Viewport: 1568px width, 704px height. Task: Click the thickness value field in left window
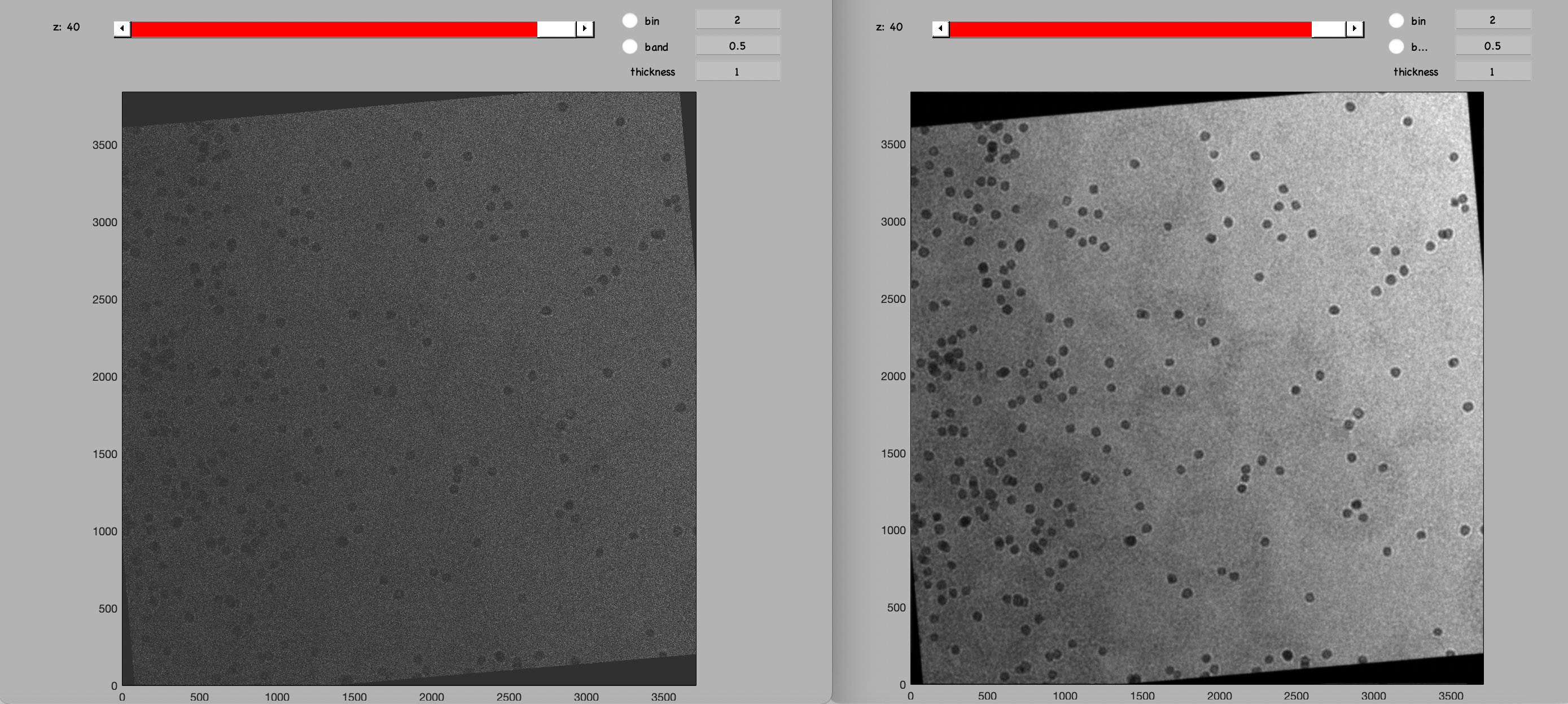[738, 72]
